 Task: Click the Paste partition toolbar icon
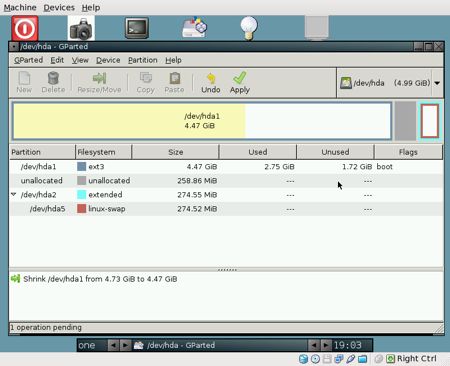pyautogui.click(x=174, y=82)
